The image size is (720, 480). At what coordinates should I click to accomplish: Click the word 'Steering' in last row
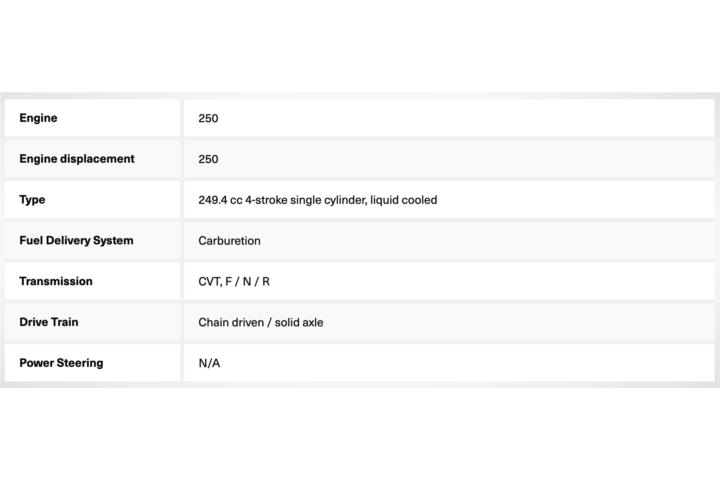[82, 363]
